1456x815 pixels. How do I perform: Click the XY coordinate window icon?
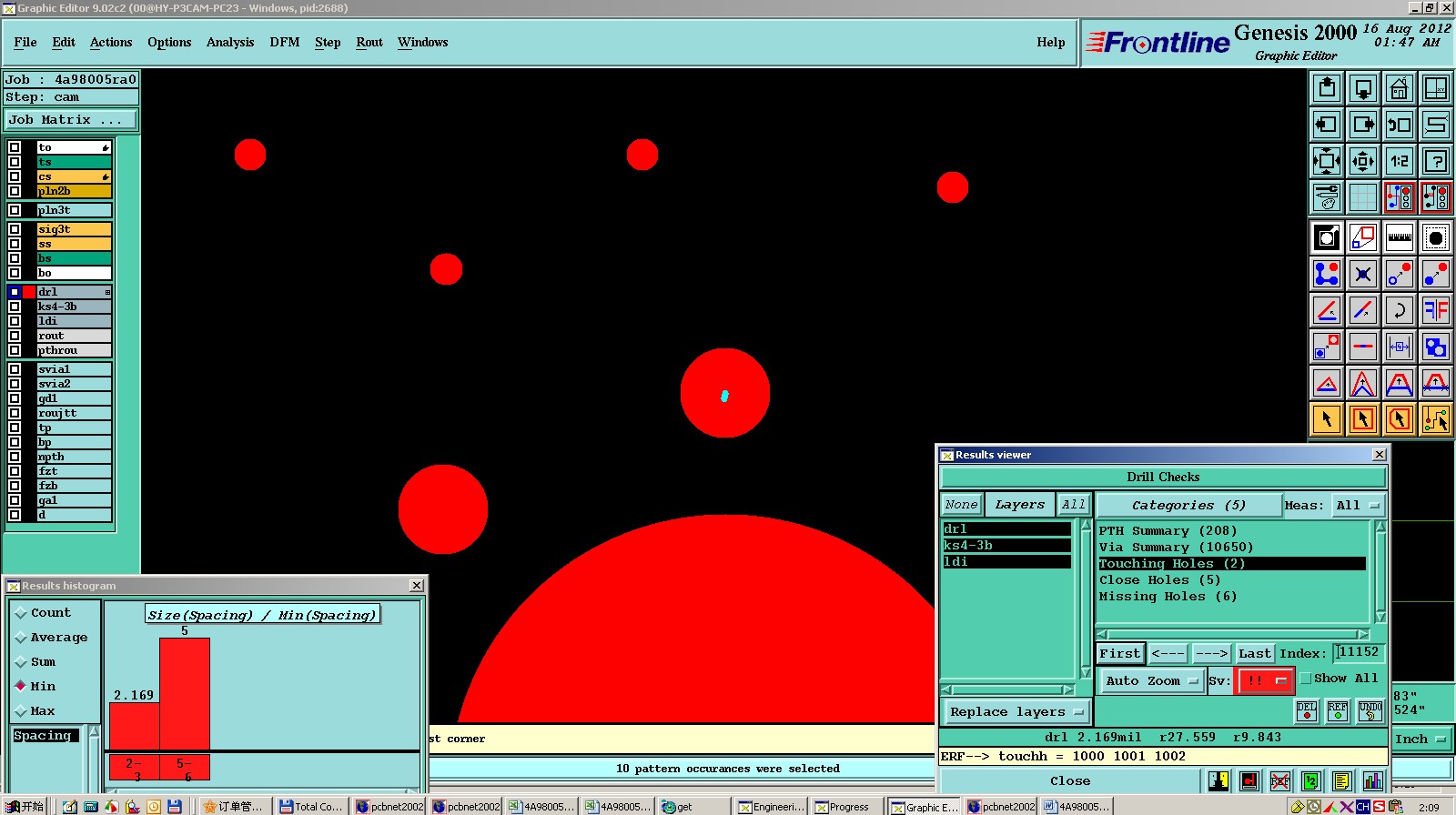click(x=1436, y=88)
